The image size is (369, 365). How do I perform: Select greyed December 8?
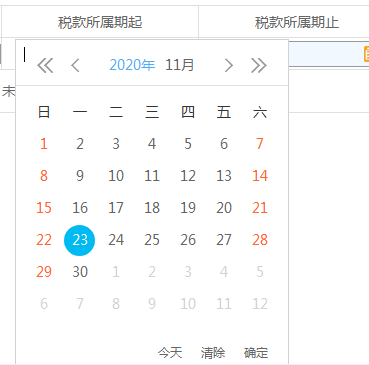point(116,304)
